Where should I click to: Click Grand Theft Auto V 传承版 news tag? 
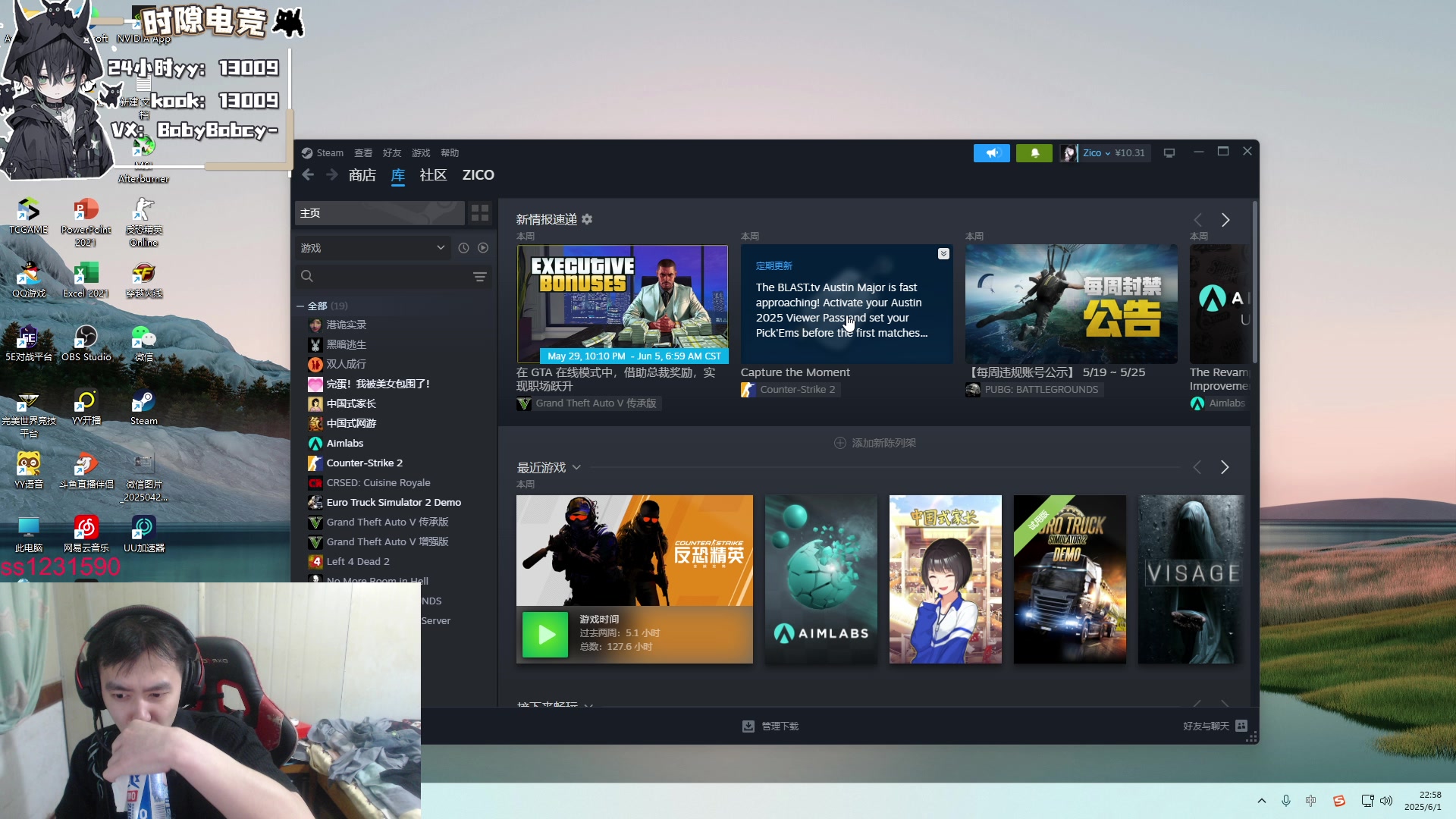pyautogui.click(x=588, y=403)
